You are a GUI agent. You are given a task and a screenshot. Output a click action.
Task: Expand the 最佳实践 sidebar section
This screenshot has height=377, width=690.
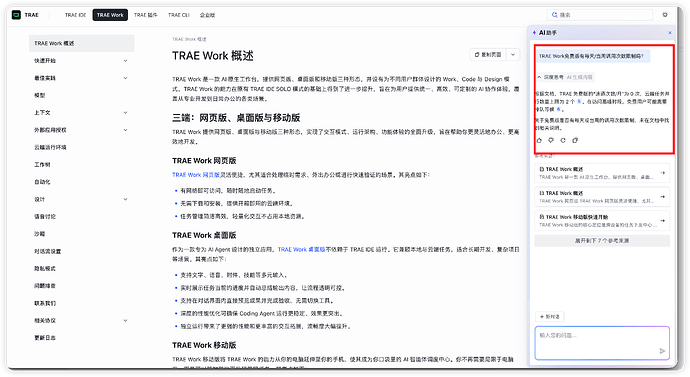(125, 78)
